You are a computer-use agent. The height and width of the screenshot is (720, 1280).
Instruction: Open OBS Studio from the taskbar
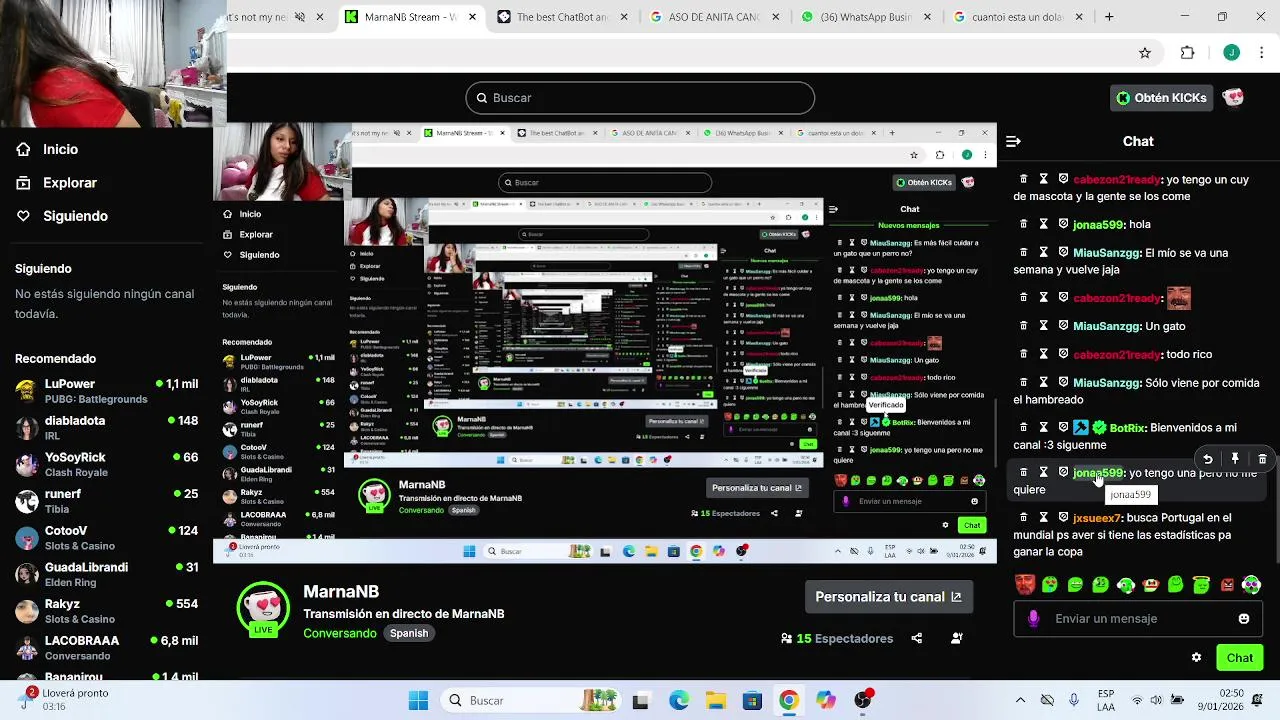(x=863, y=700)
